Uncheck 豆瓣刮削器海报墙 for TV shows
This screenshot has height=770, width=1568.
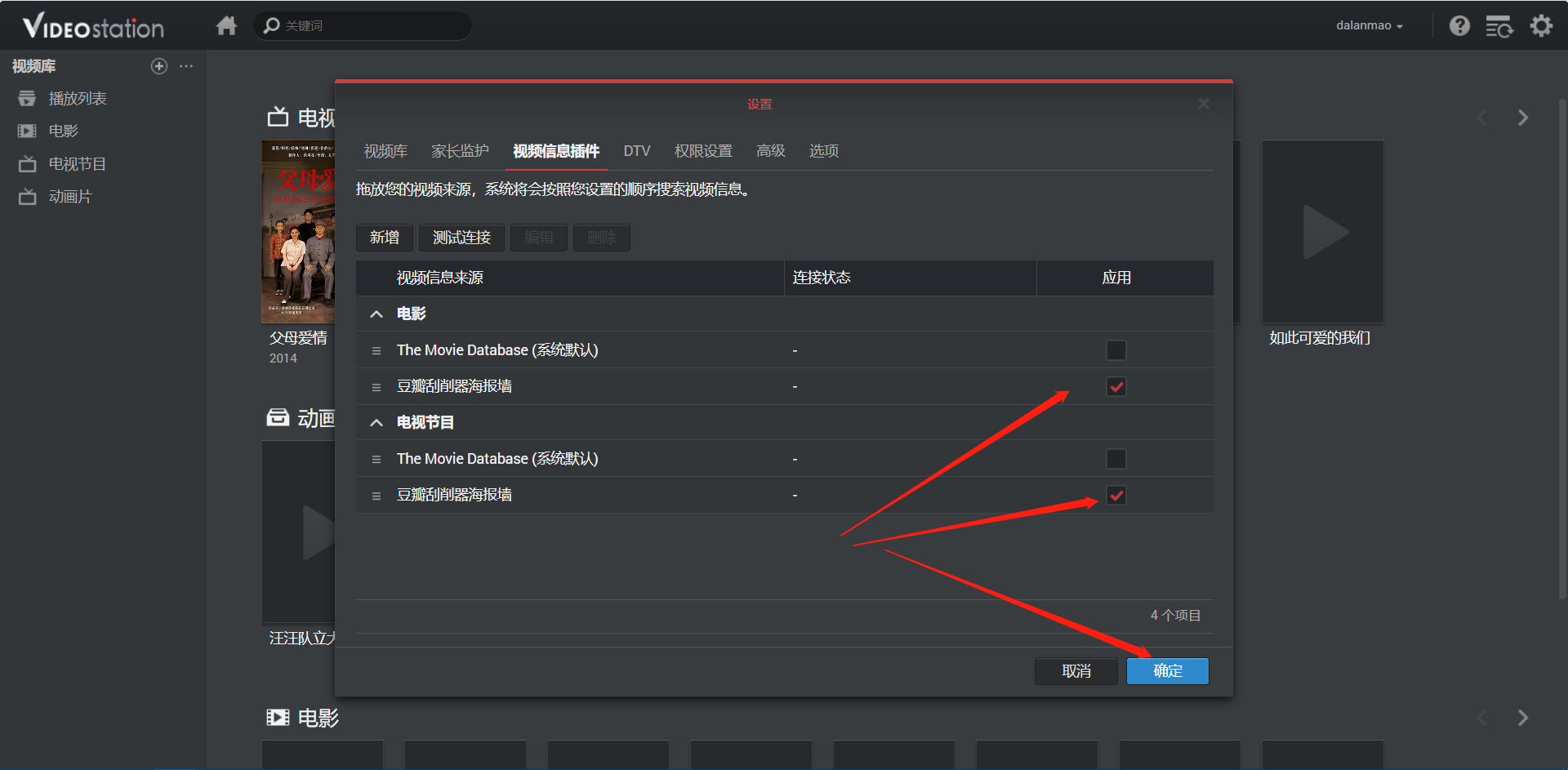(1116, 495)
